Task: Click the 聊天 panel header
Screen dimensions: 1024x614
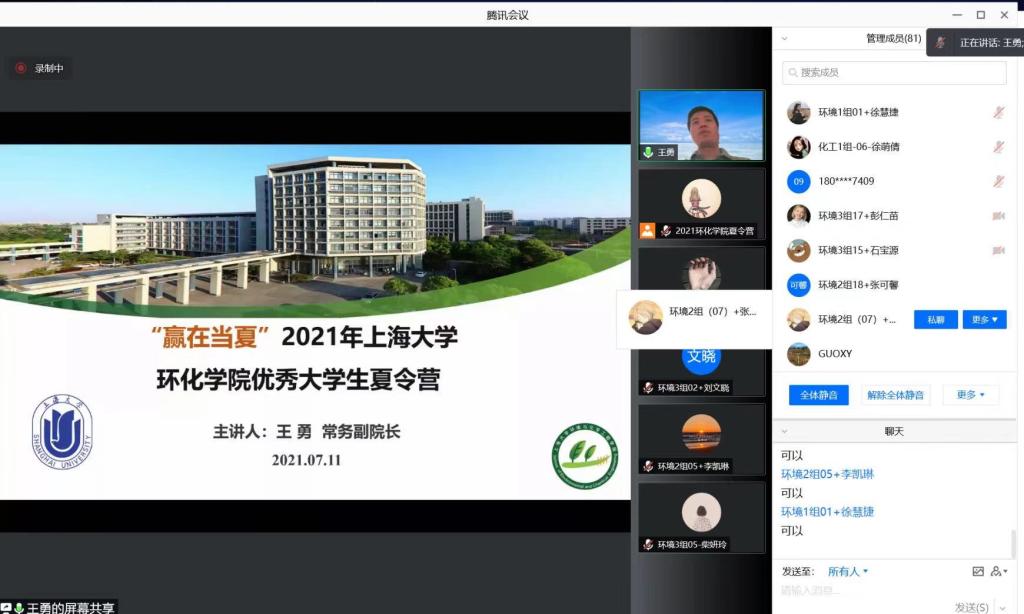Action: 893,432
